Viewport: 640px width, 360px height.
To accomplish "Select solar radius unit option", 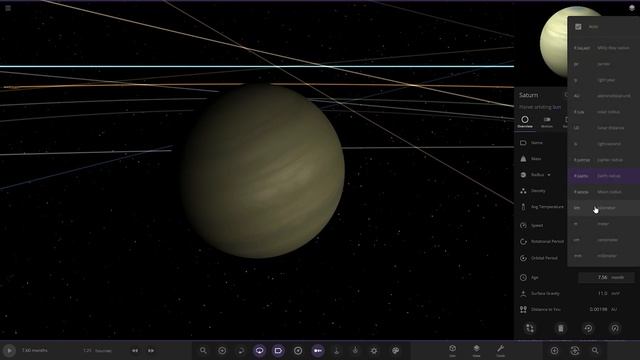I will 604,112.
